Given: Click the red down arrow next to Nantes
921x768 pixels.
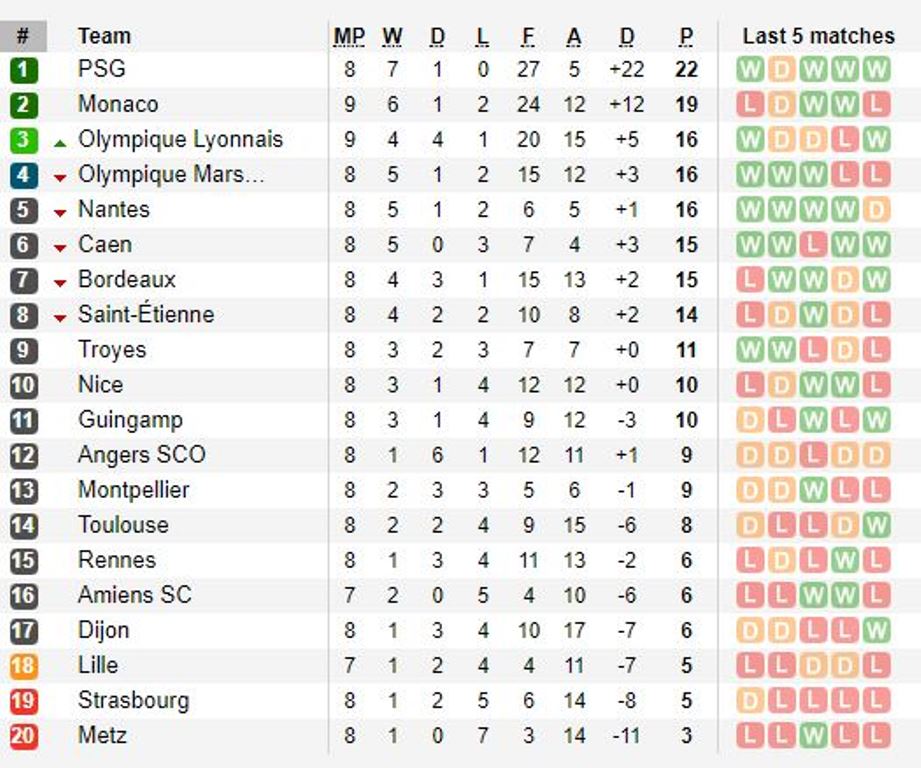Looking at the screenshot, I should (62, 209).
